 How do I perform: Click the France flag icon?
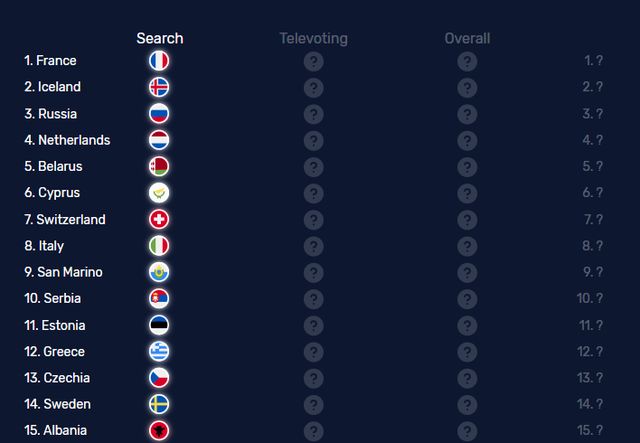pyautogui.click(x=159, y=61)
